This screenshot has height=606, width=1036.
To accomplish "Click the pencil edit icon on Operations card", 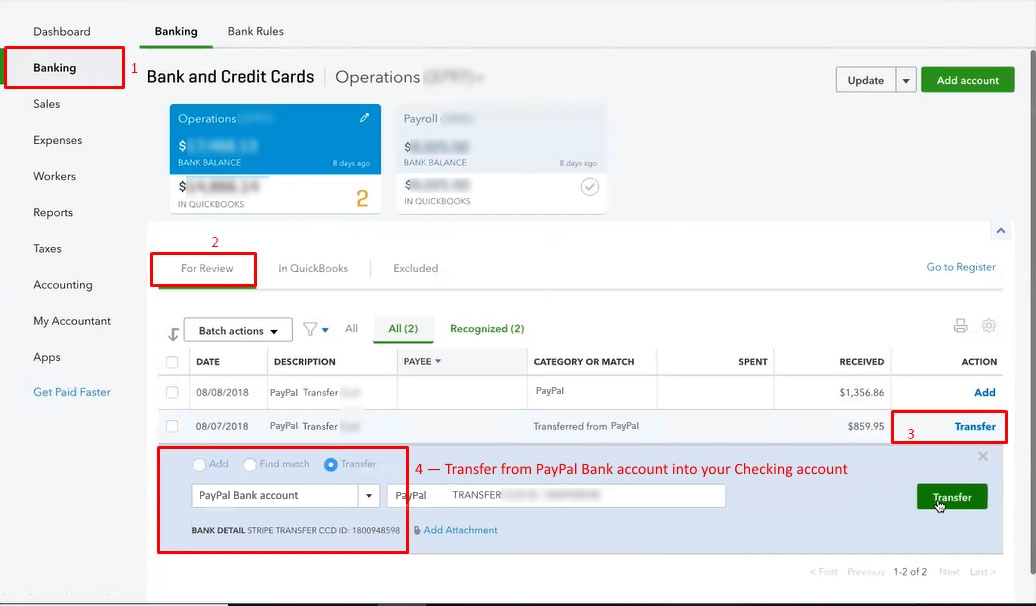I will coord(364,118).
